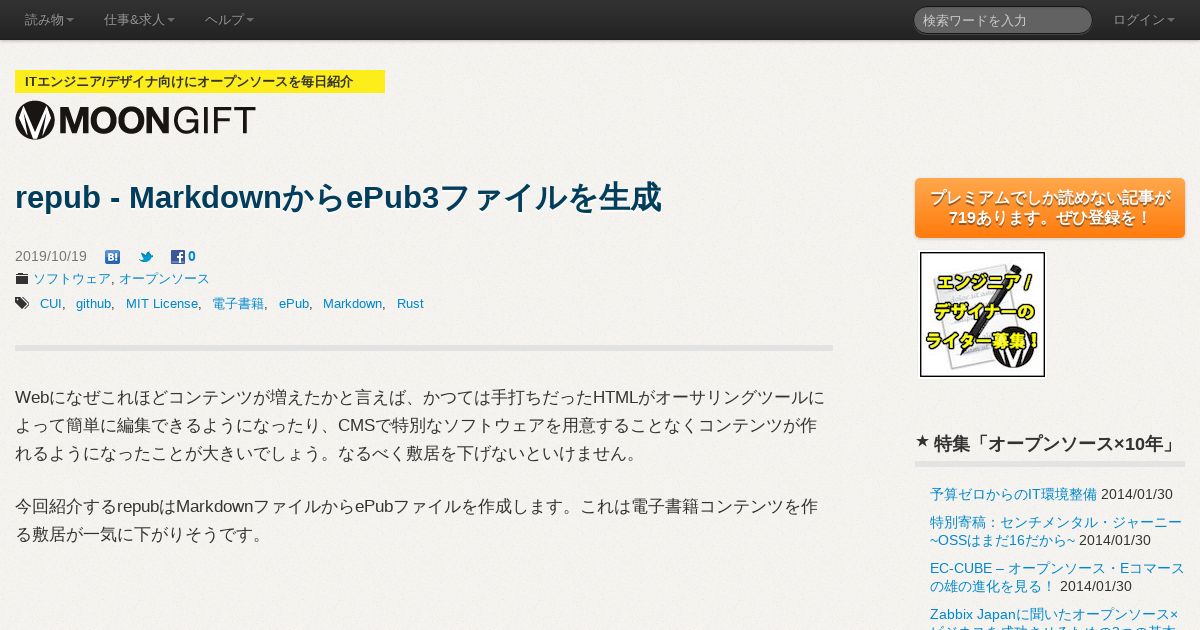
Task: Click the MOONGIFT logo
Action: coord(135,120)
